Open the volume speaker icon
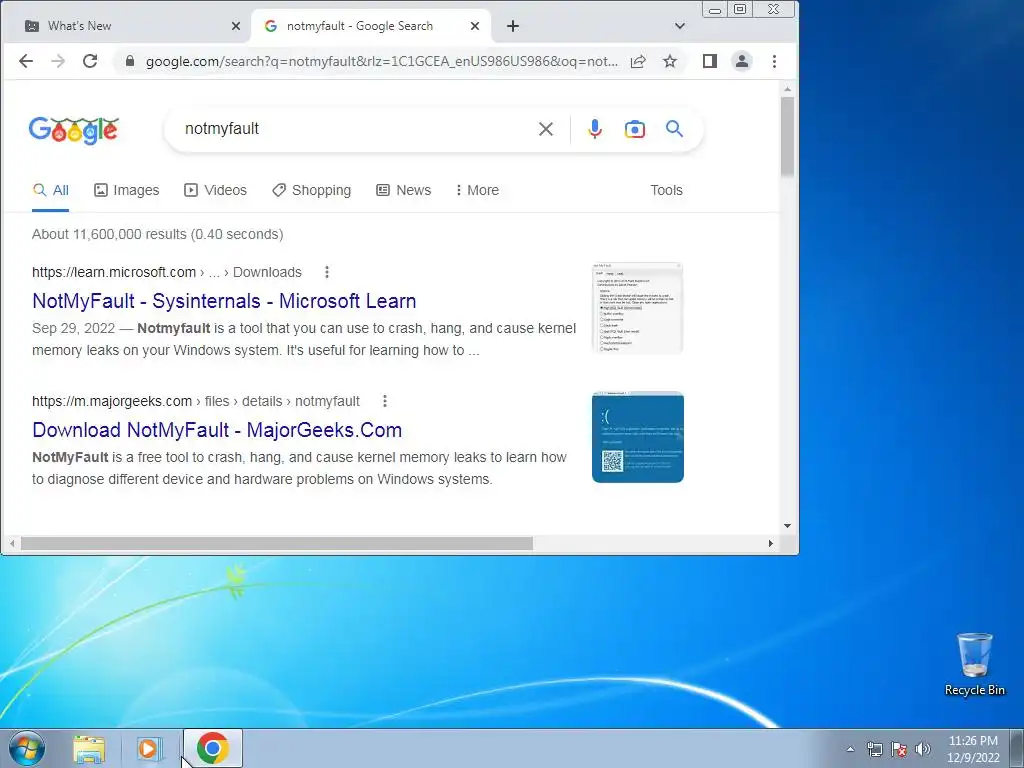Image resolution: width=1024 pixels, height=768 pixels. point(923,749)
